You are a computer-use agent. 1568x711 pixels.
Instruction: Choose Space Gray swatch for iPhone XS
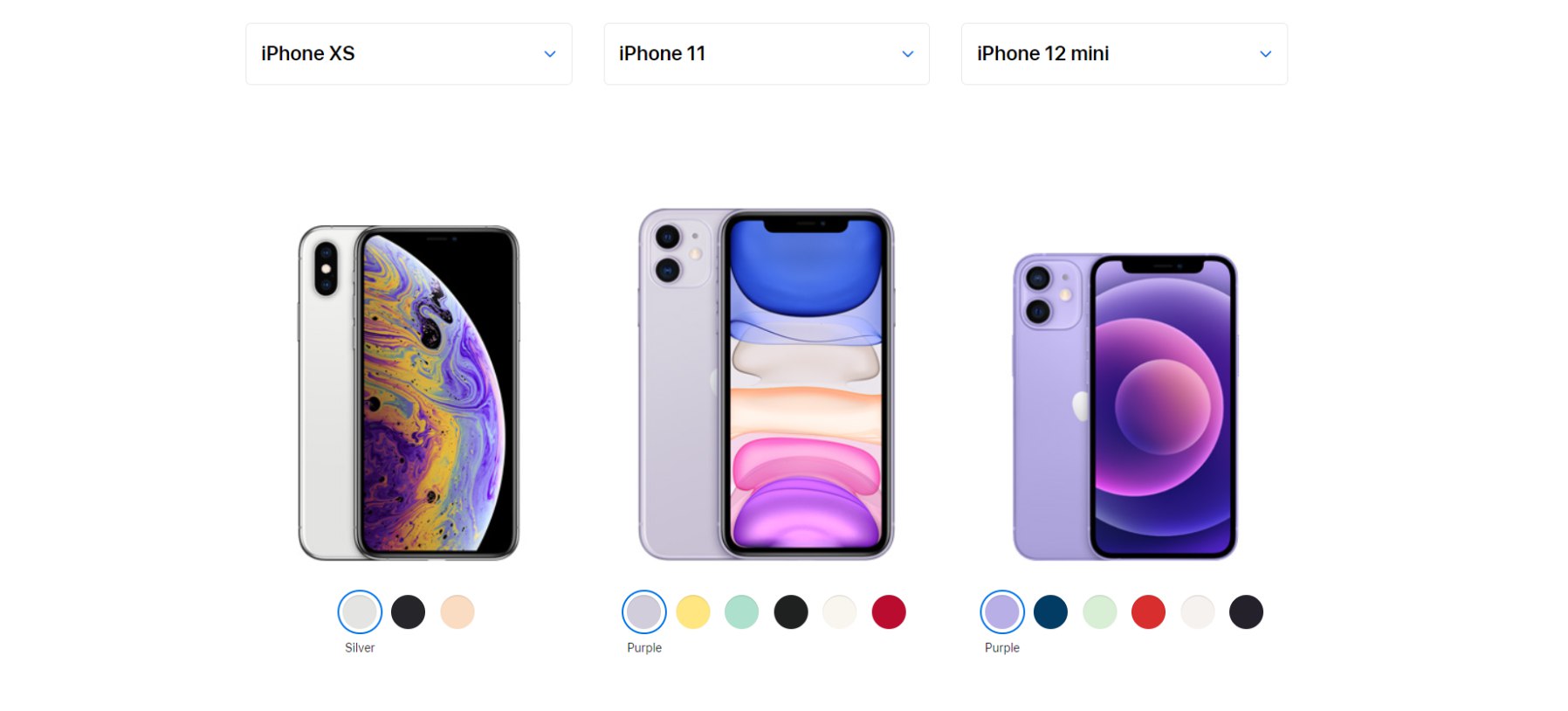coord(408,612)
